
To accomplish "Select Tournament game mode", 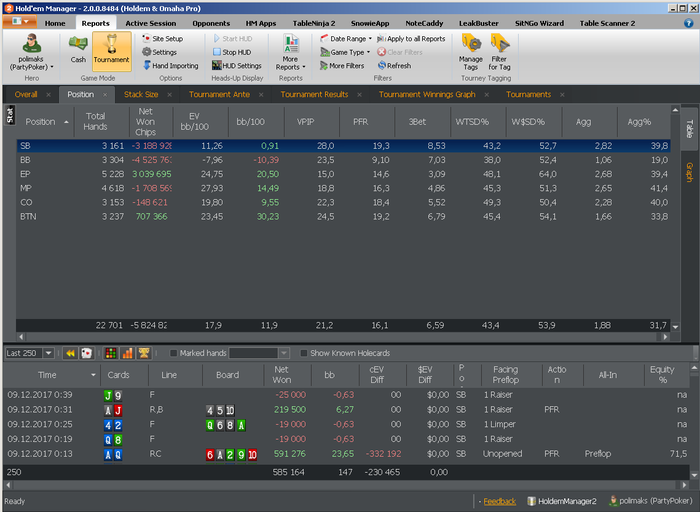I will click(112, 51).
